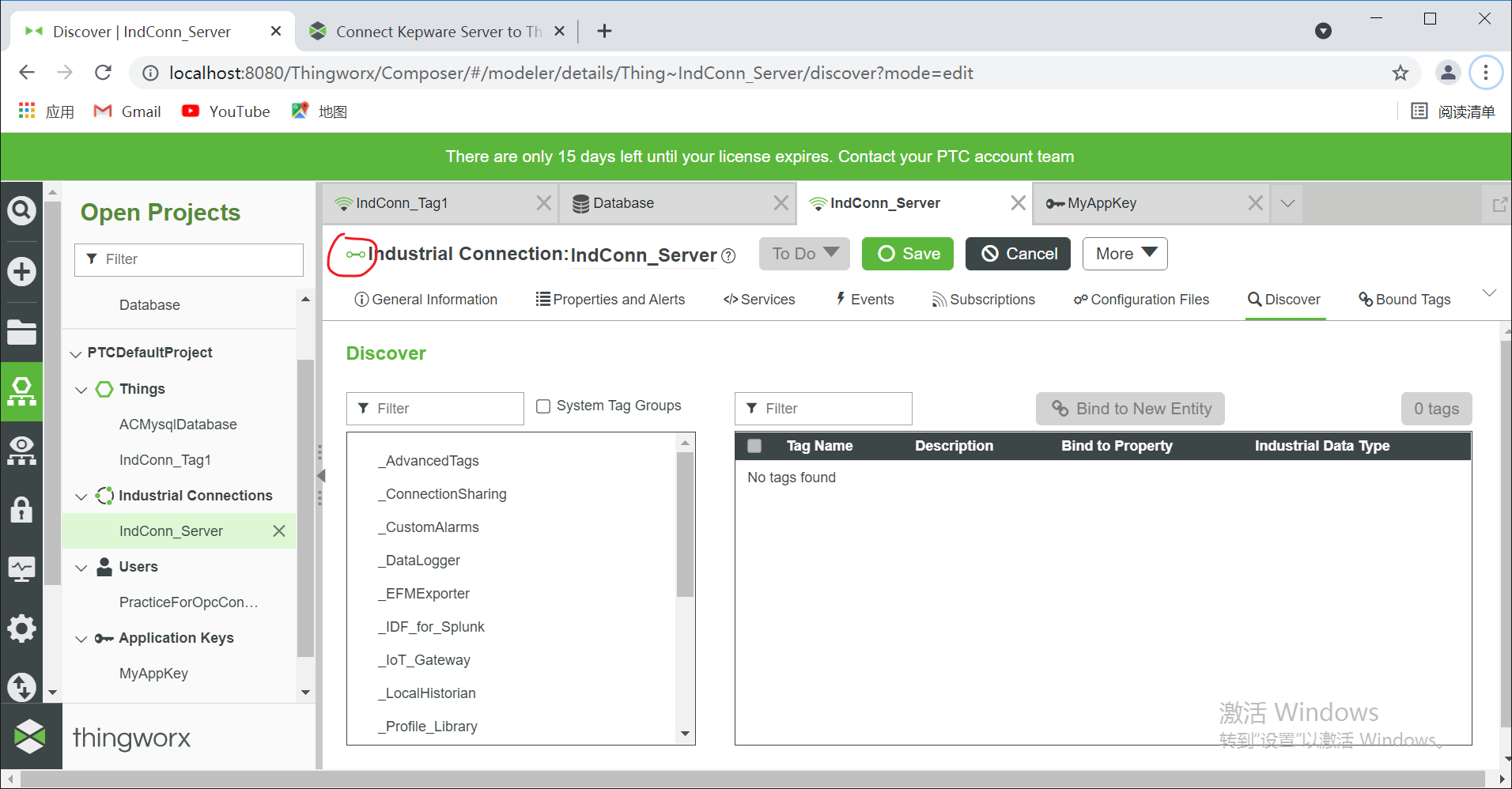Viewport: 1512px width, 789px height.
Task: Click the import/export arrows icon in sidebar
Action: point(21,687)
